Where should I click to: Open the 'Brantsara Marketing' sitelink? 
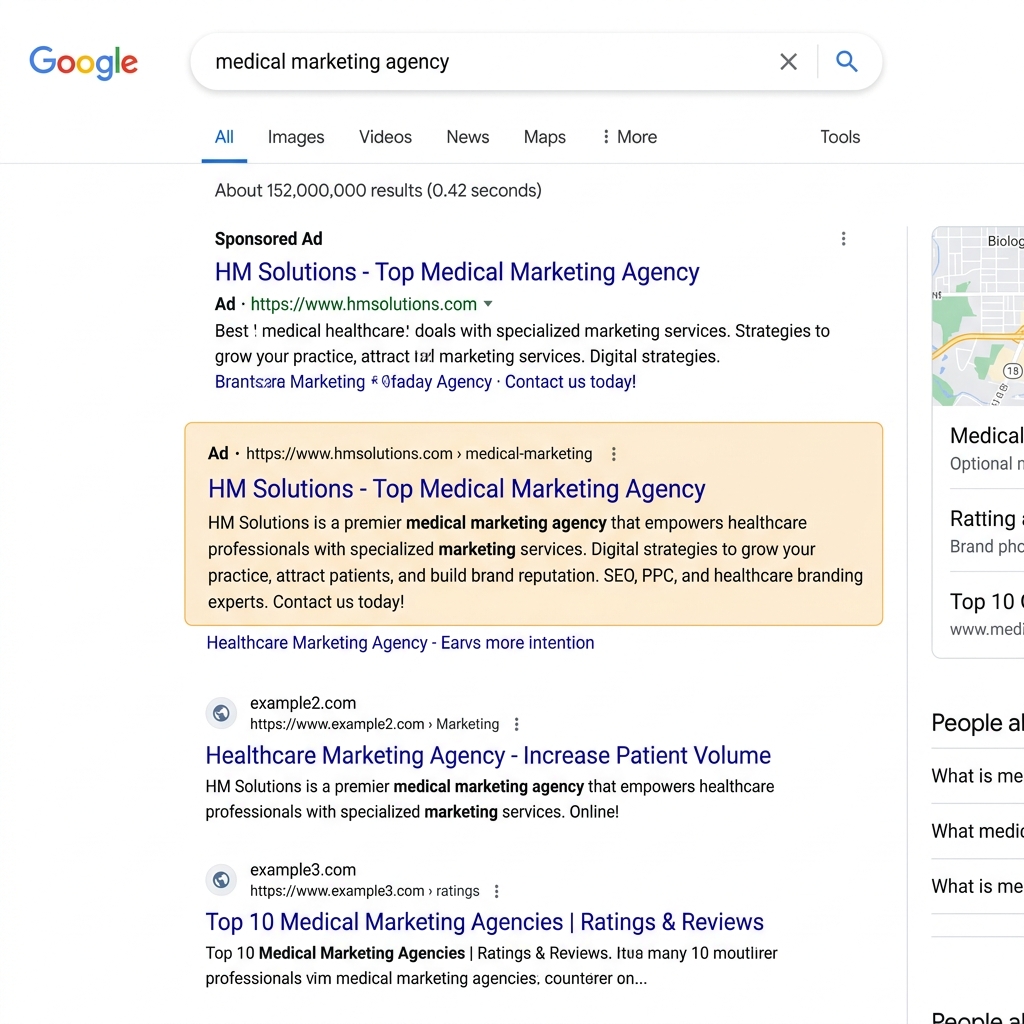[290, 382]
